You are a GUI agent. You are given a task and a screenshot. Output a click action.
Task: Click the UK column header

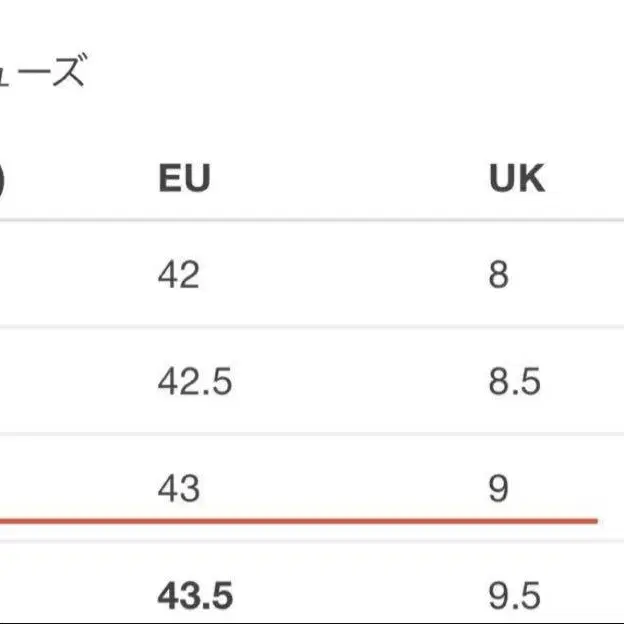517,178
